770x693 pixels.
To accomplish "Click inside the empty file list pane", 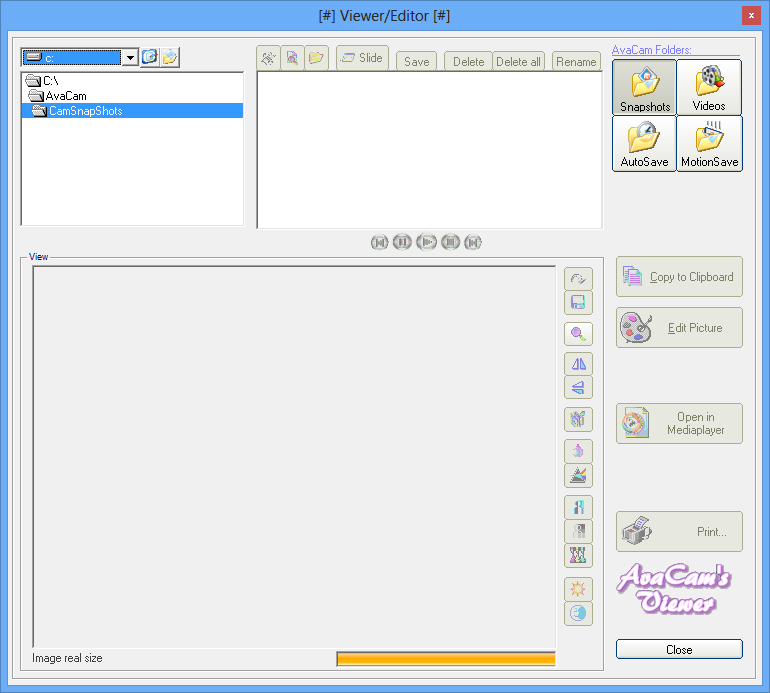I will click(430, 150).
